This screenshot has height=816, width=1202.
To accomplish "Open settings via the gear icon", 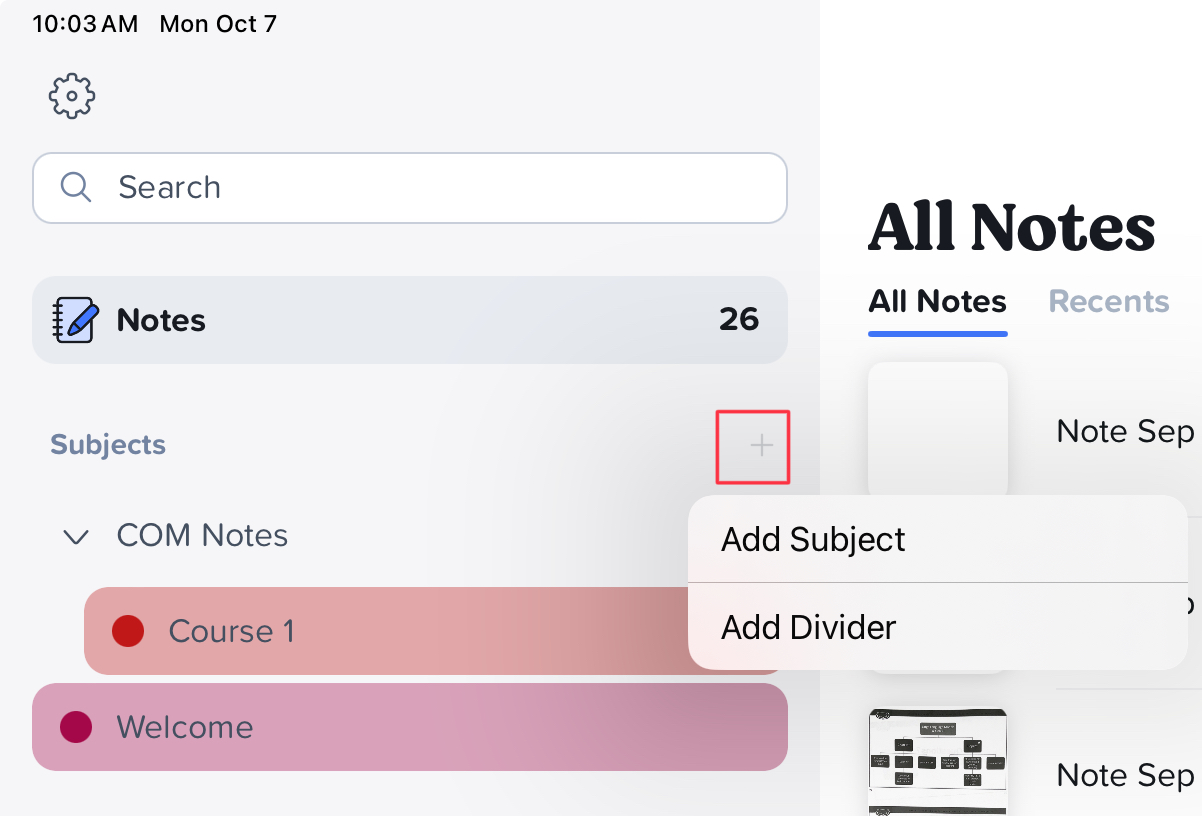I will pyautogui.click(x=72, y=96).
